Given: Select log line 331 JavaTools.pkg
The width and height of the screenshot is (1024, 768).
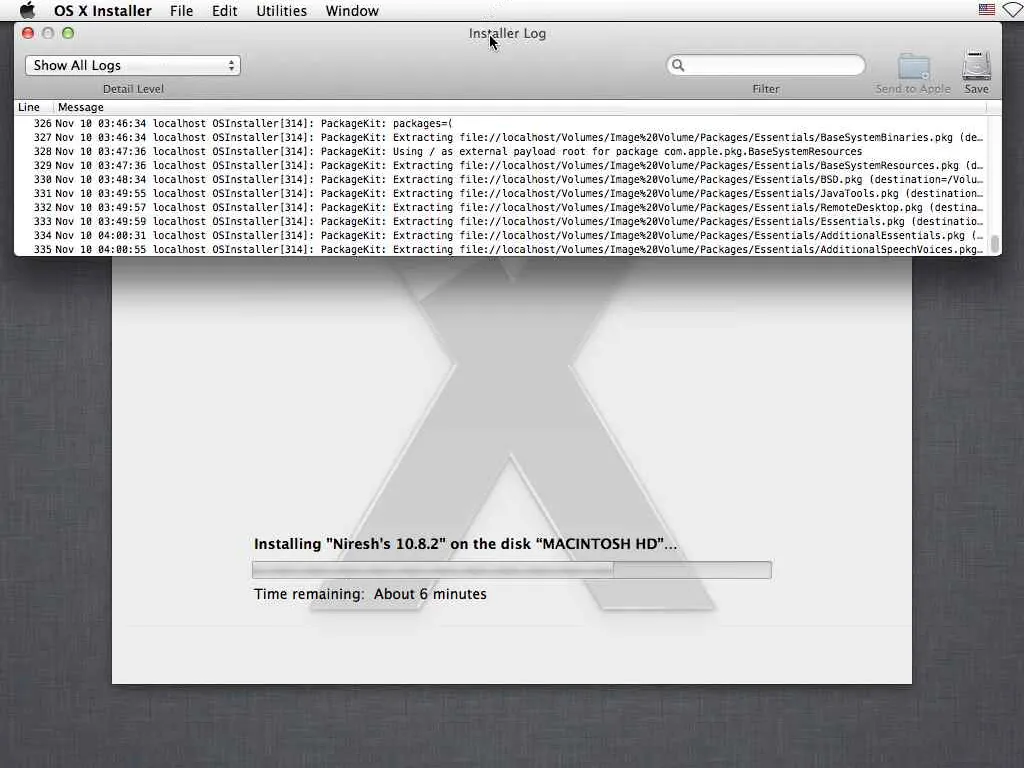Looking at the screenshot, I should 500,193.
